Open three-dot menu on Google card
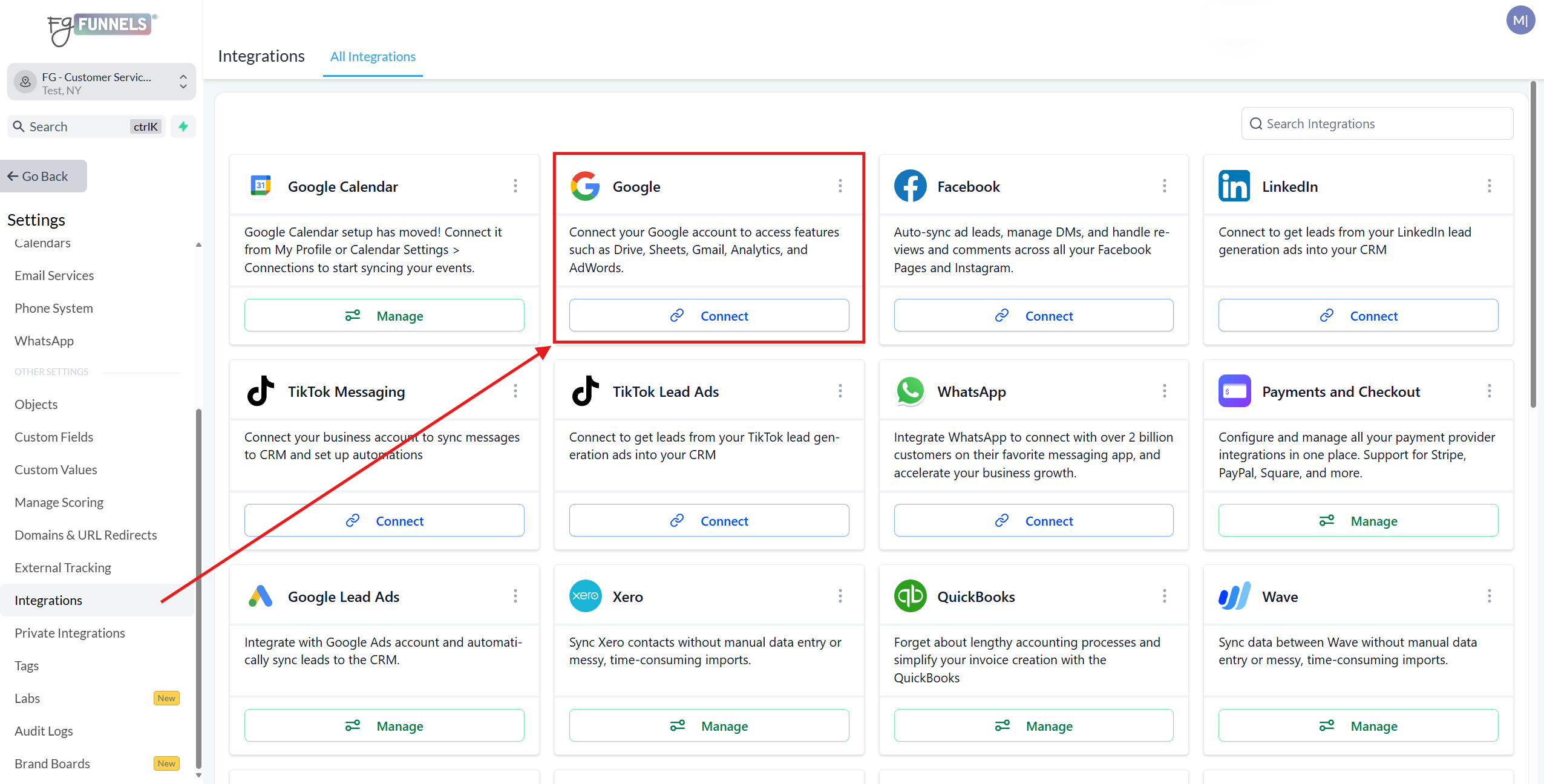 click(840, 186)
